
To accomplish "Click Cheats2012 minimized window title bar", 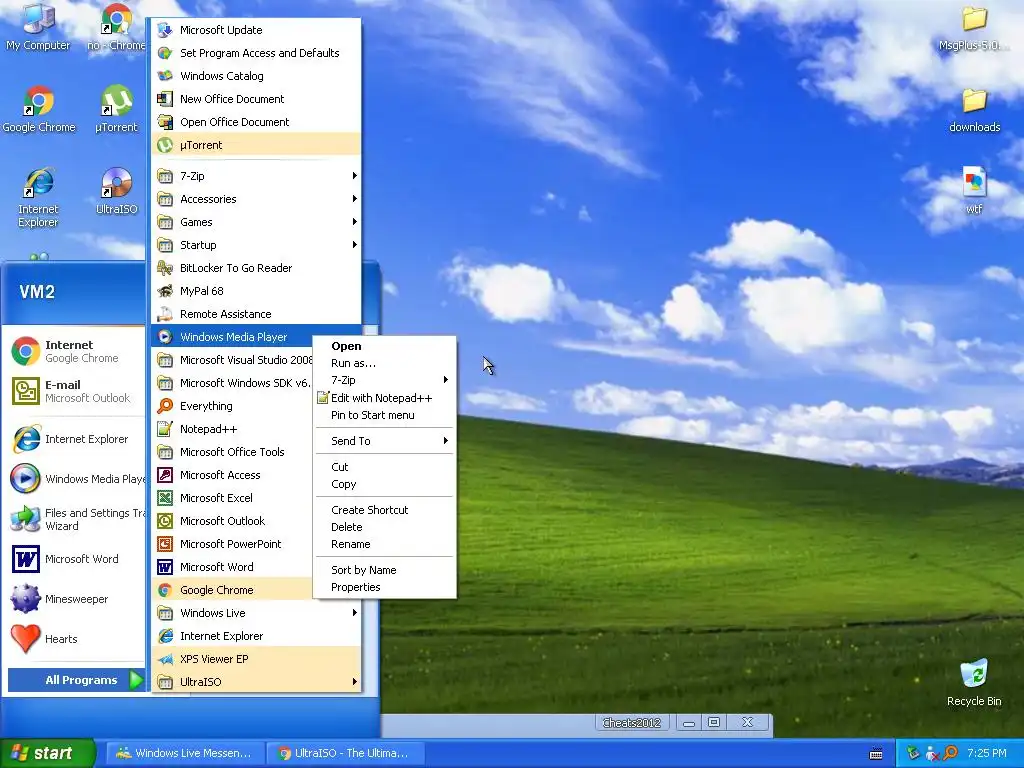I will tap(631, 722).
